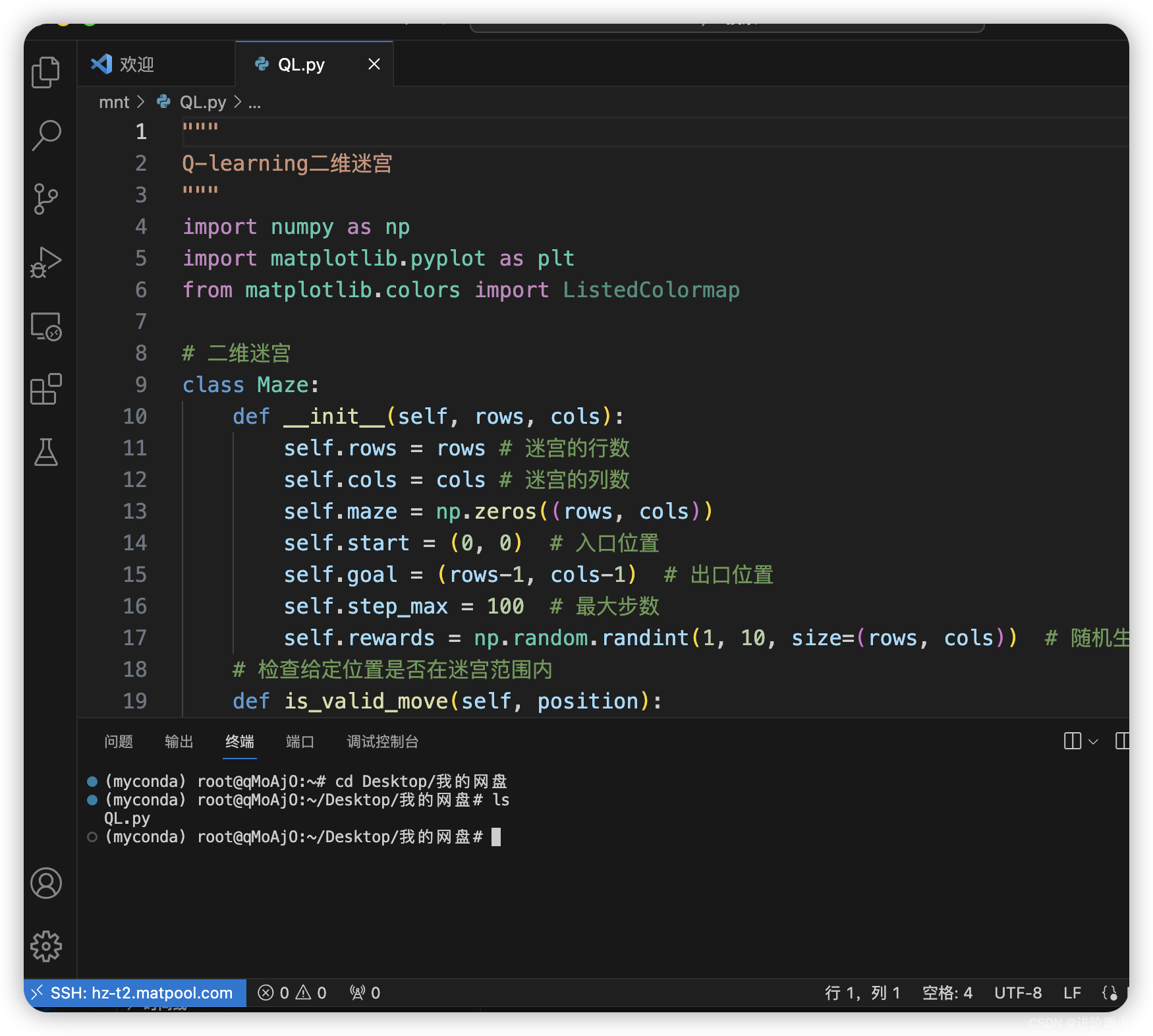This screenshot has width=1153, height=1036.
Task: Click the language mode braces icon in status bar
Action: 1110,993
